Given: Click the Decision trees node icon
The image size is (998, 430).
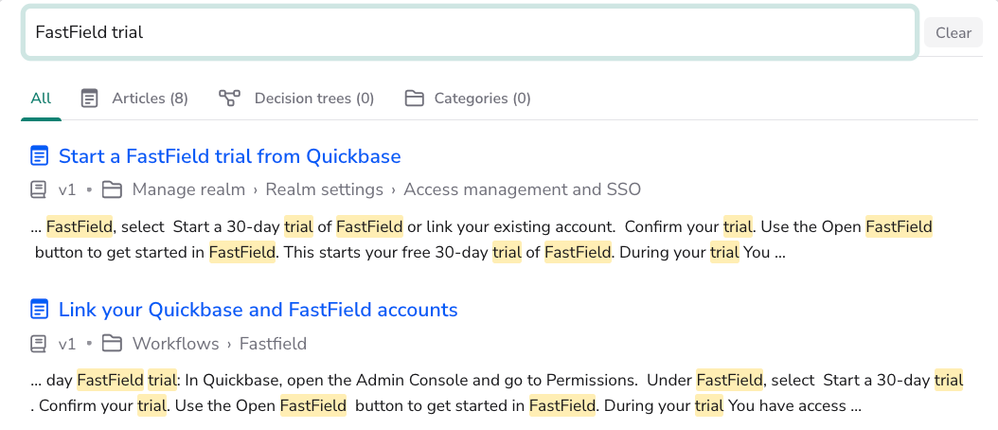Looking at the screenshot, I should (229, 98).
